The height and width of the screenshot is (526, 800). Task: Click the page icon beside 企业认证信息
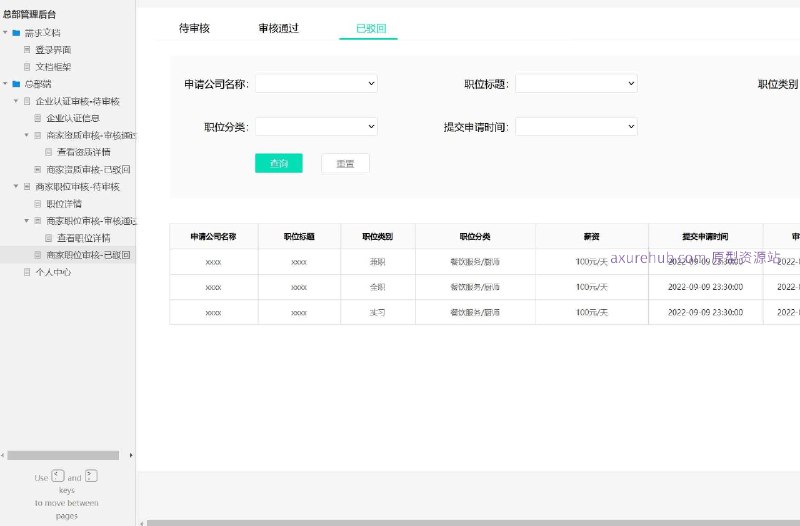pos(38,118)
